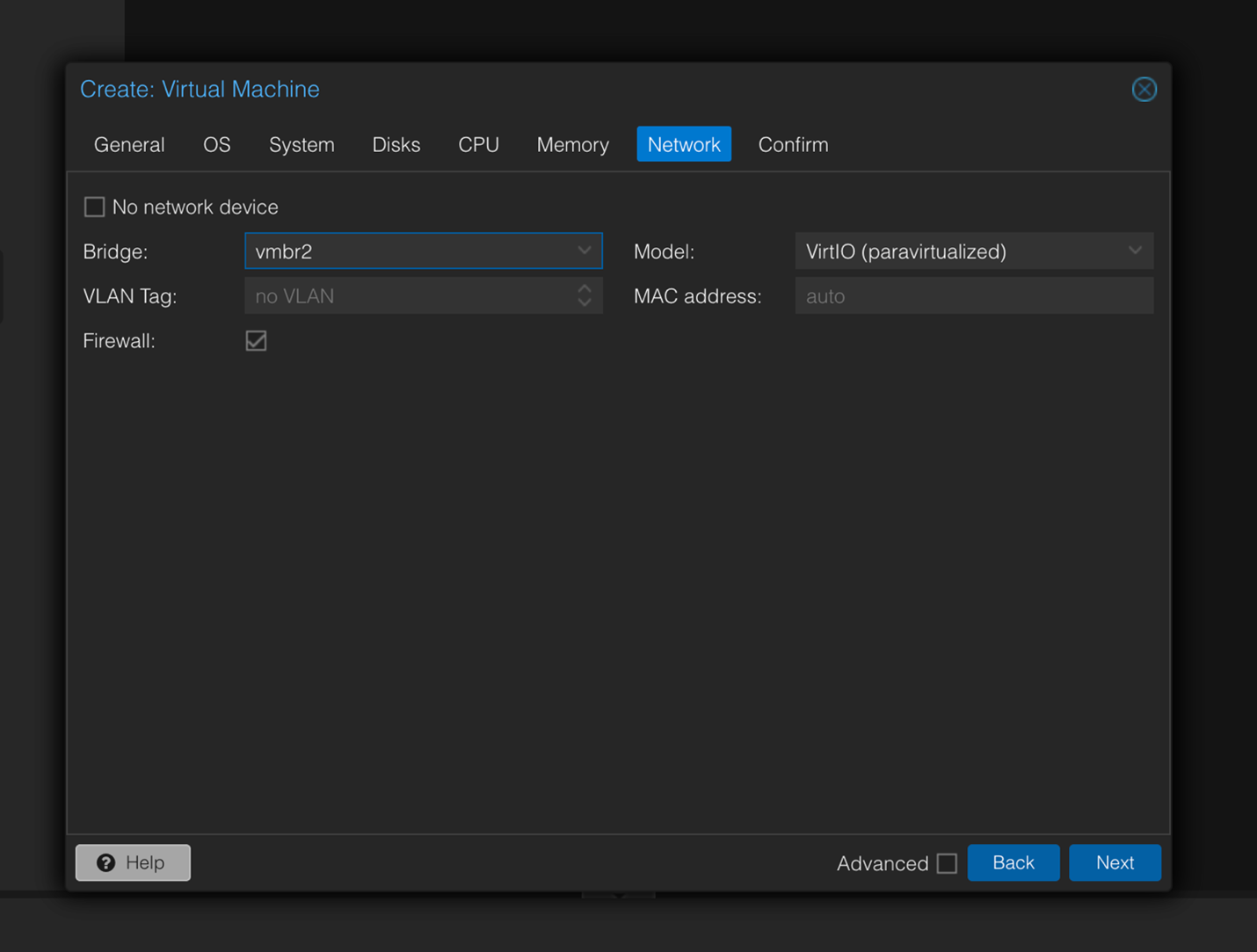Screen dimensions: 1257x952
Task: Click the VLAN Tag up arrow
Action: point(585,288)
